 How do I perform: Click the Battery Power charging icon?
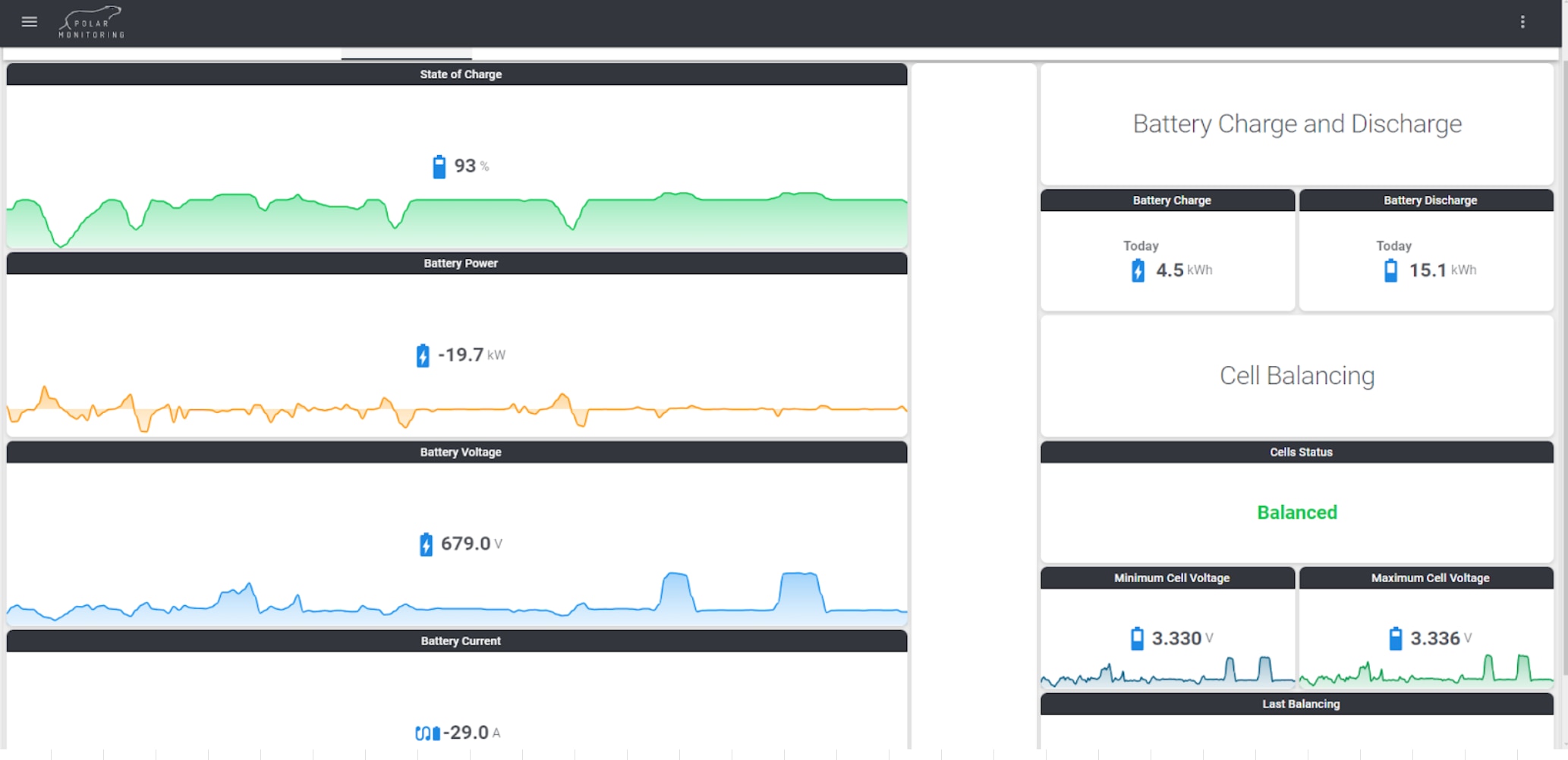coord(423,355)
